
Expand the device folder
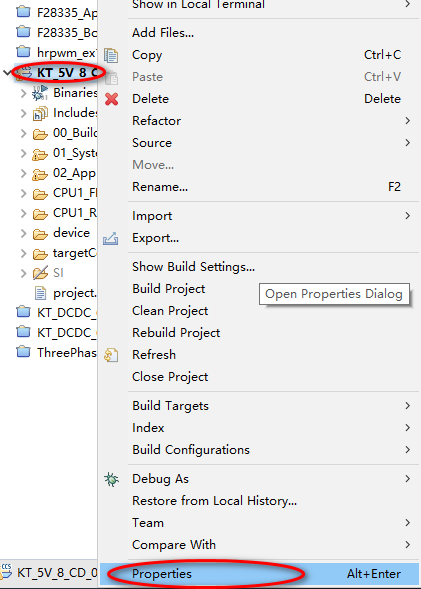pyautogui.click(x=24, y=233)
